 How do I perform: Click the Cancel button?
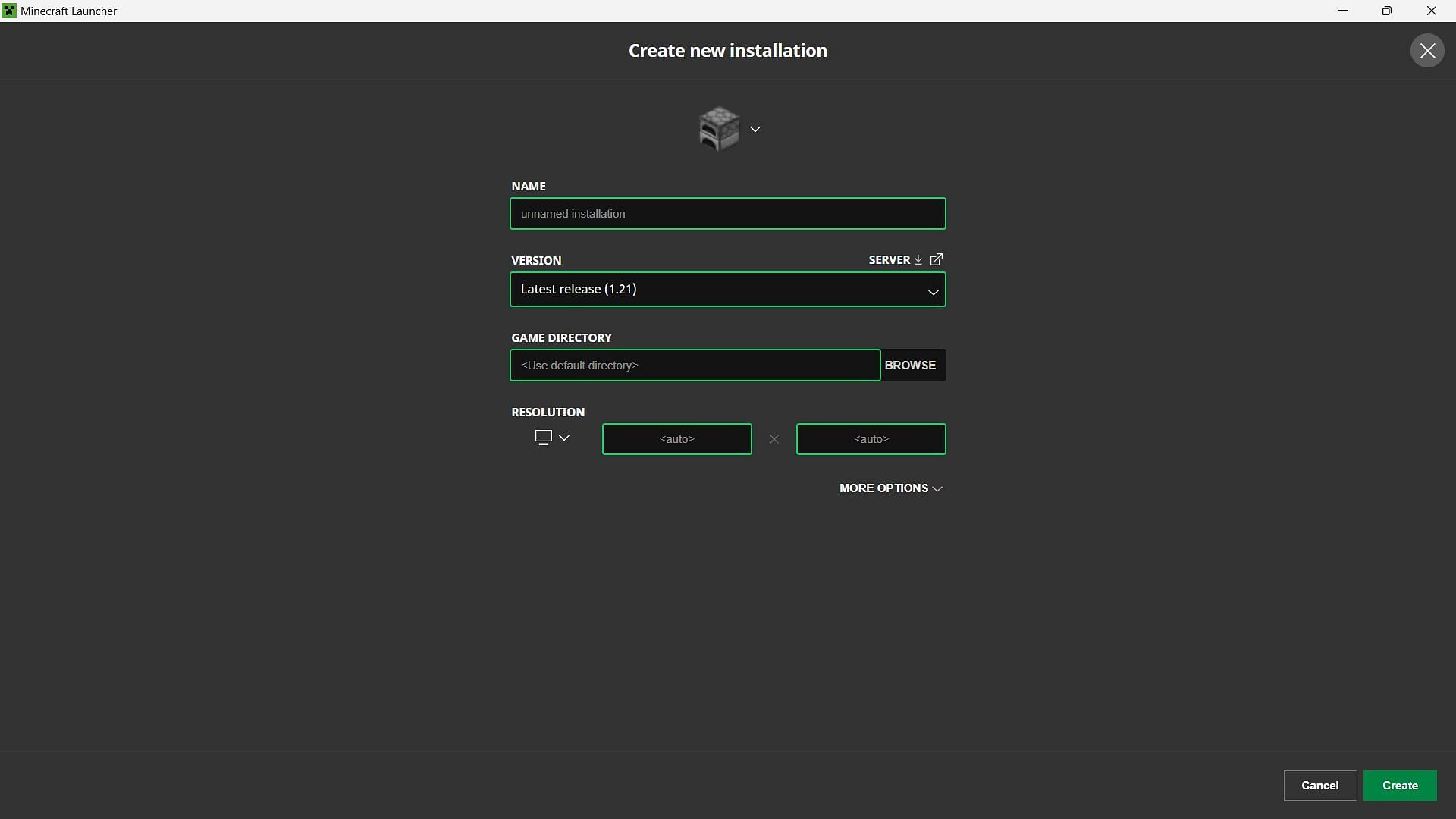[x=1319, y=786]
